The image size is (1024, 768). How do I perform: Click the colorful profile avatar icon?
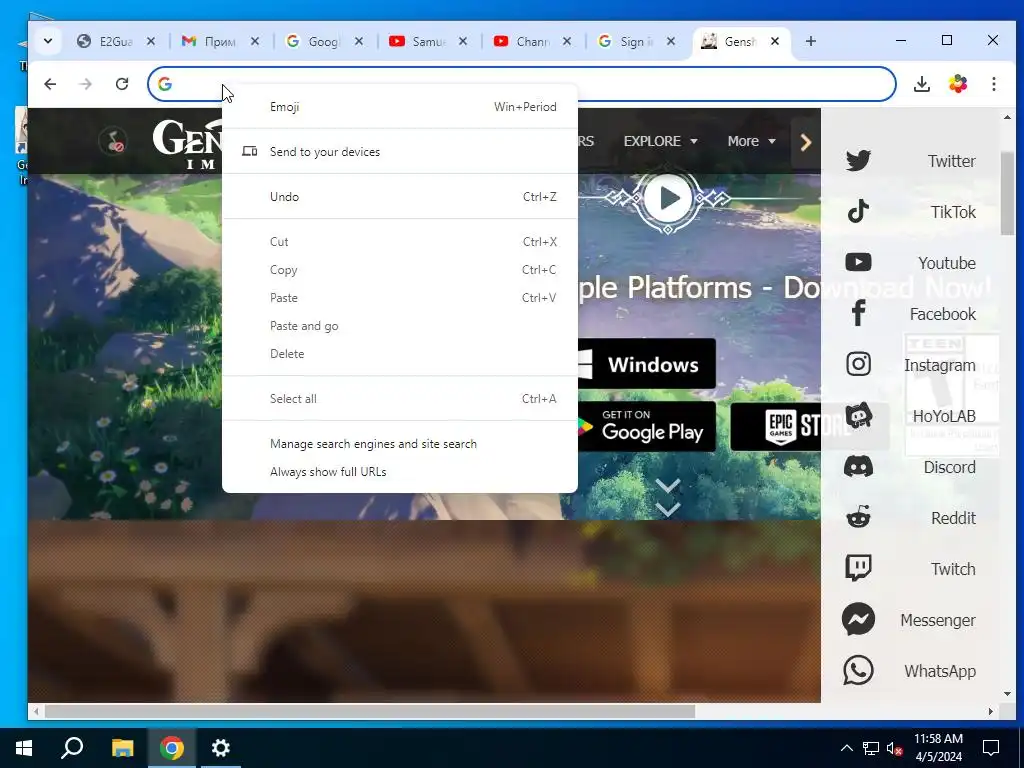(x=957, y=84)
